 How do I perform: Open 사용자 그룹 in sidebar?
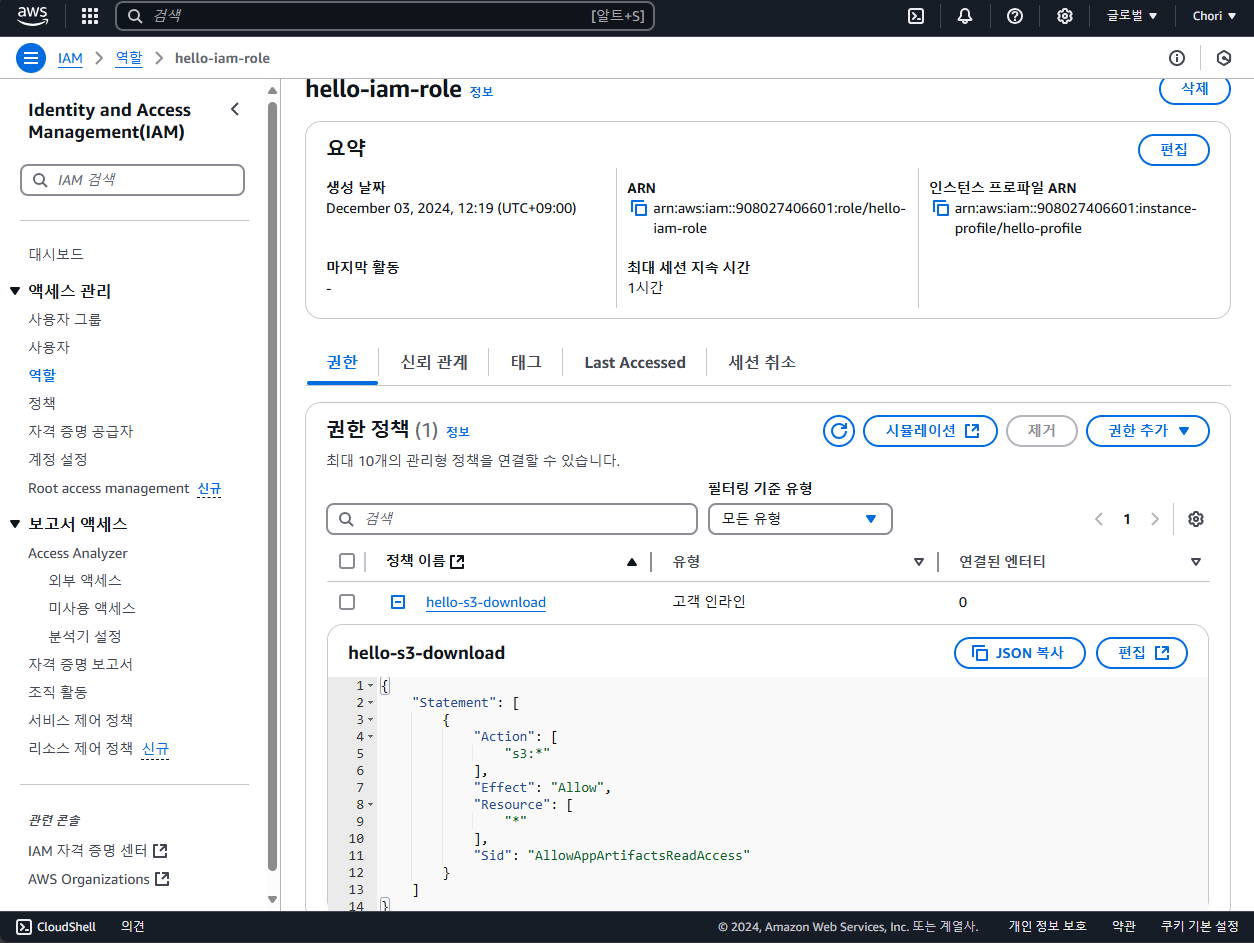pyautogui.click(x=65, y=319)
